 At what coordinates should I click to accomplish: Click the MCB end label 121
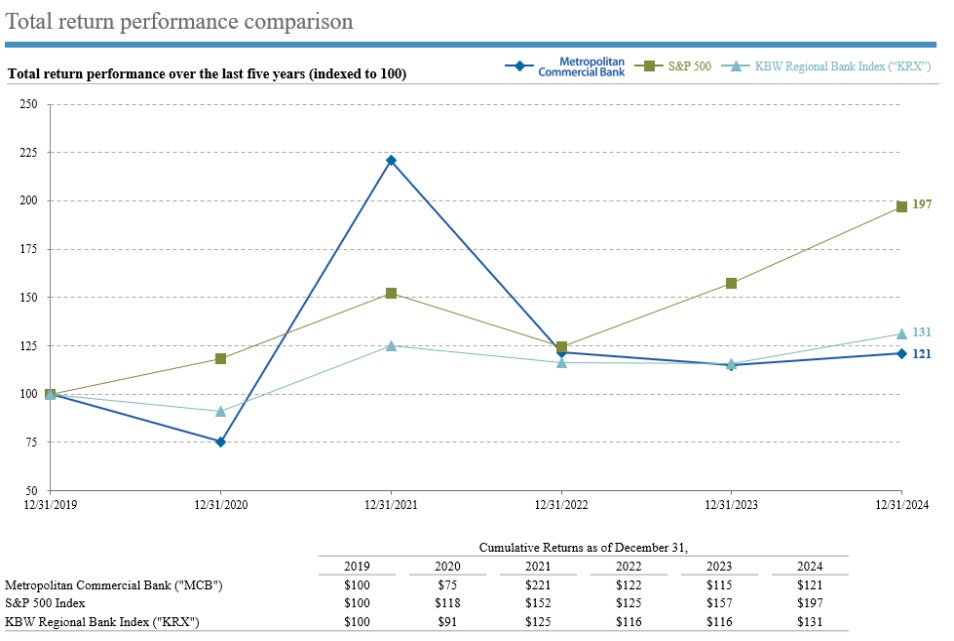922,354
